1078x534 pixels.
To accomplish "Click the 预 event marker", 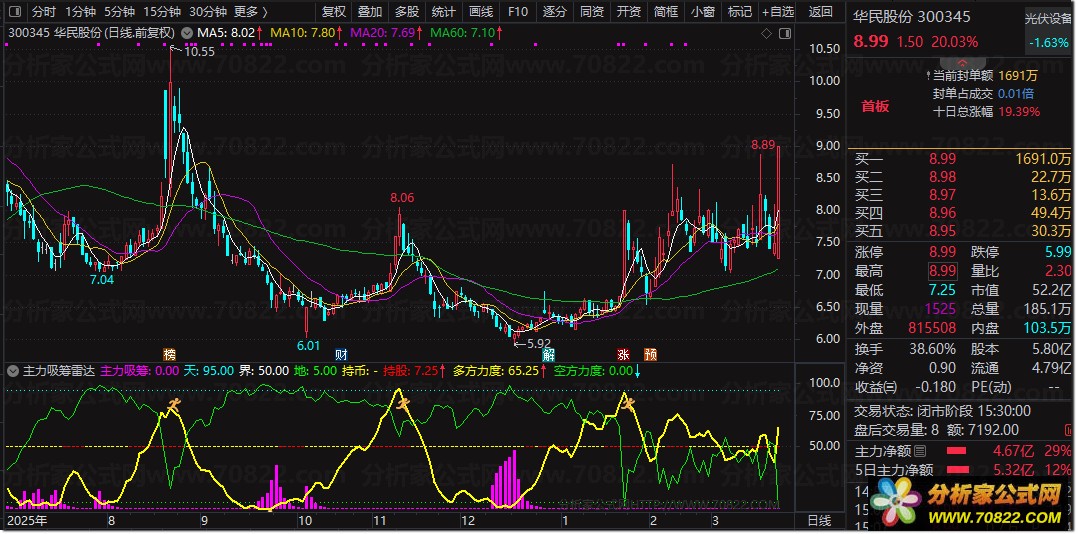I will [x=650, y=355].
